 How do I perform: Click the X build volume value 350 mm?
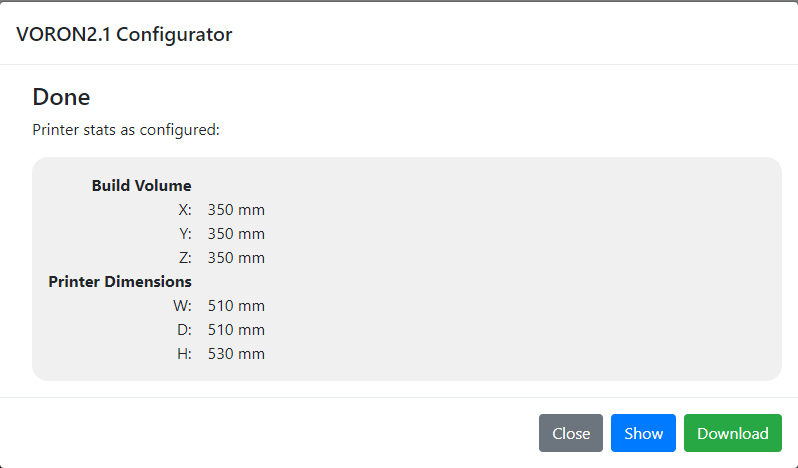(236, 210)
